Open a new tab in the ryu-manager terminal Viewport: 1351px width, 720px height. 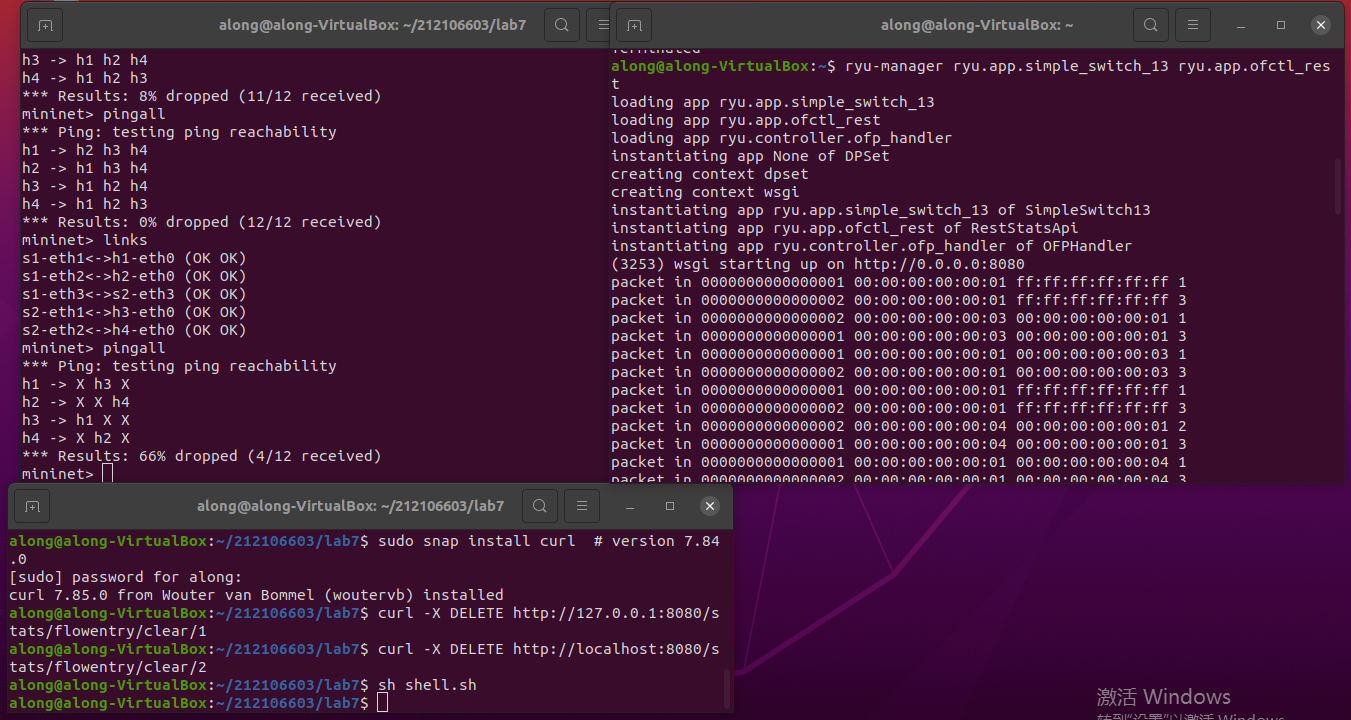point(635,25)
